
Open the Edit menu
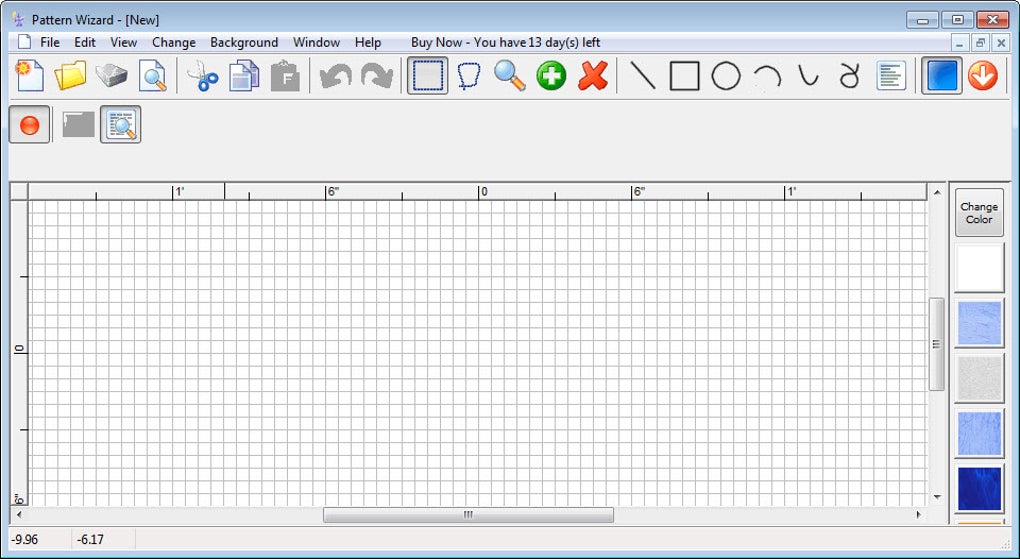(85, 42)
